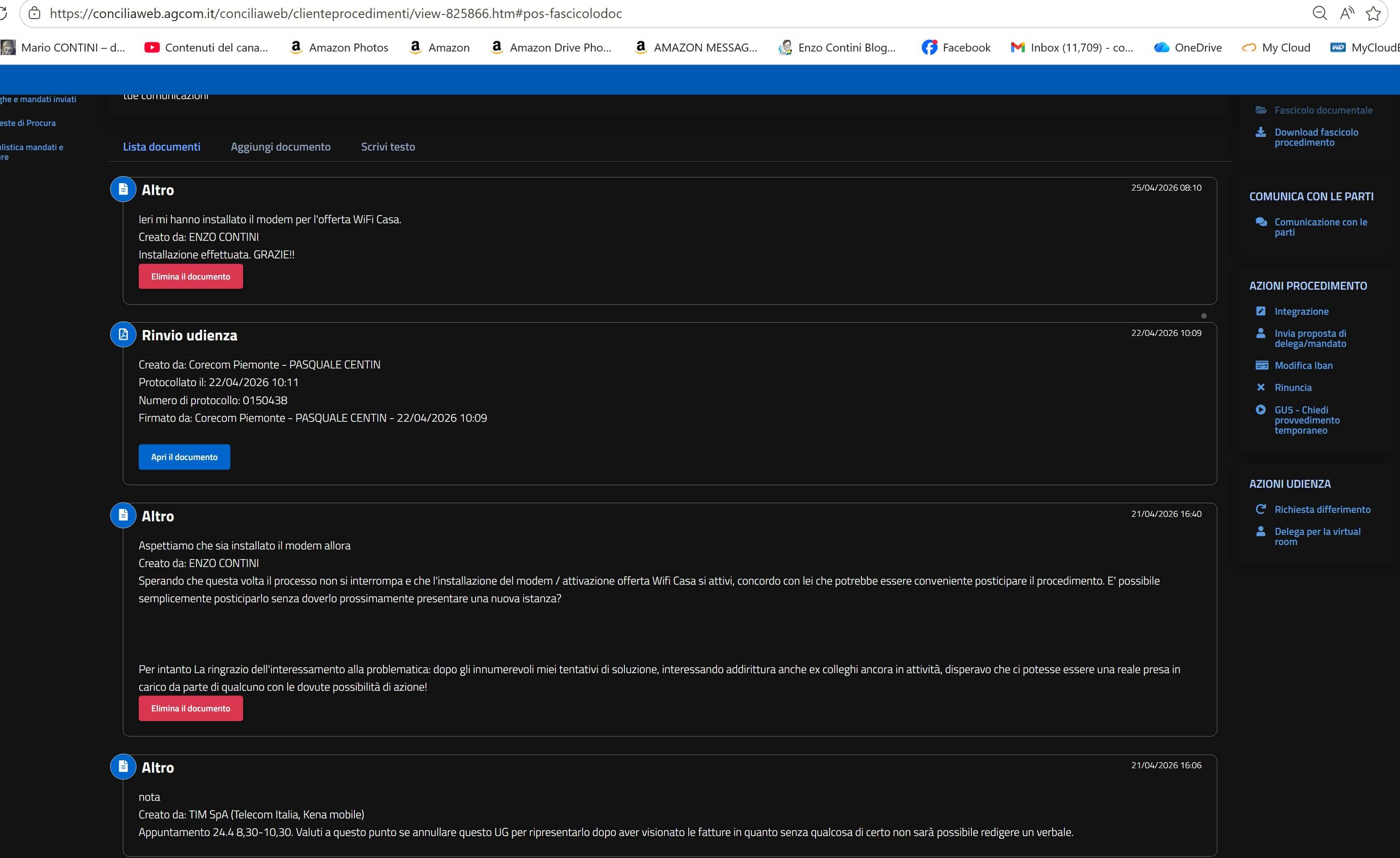Switch to the Aggiungi documento tab

pyautogui.click(x=281, y=147)
